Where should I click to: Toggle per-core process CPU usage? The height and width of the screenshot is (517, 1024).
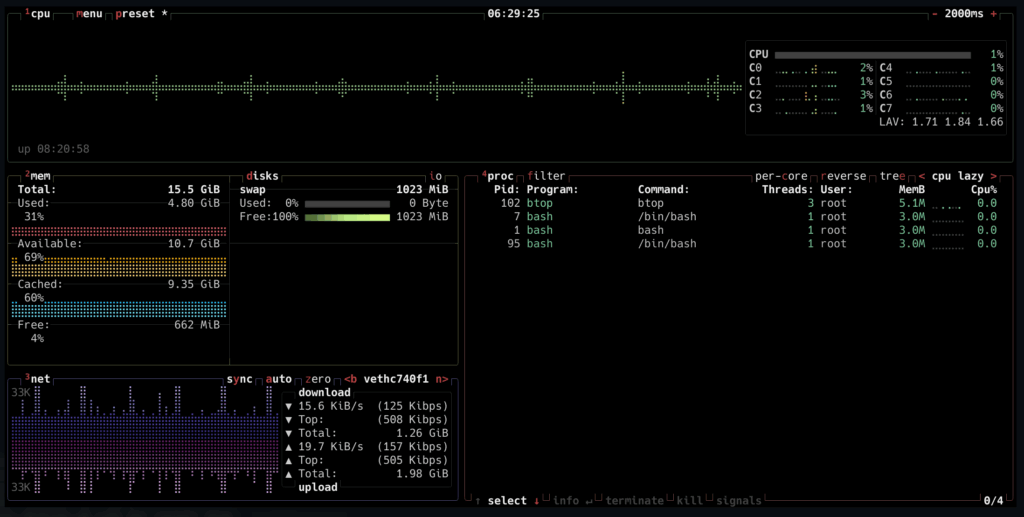click(x=780, y=176)
